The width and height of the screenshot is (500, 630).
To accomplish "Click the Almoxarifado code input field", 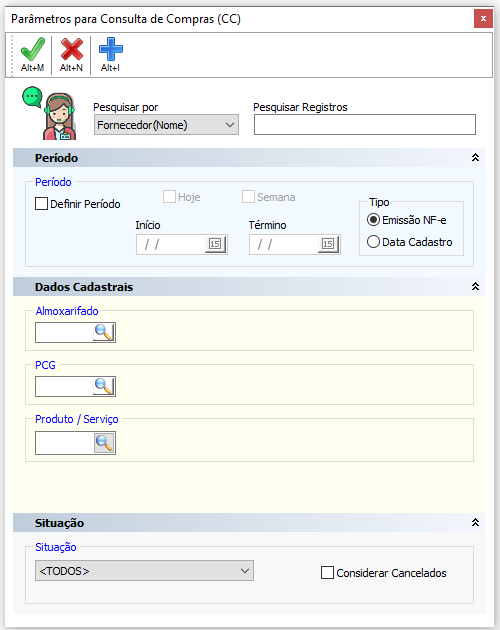I will pos(64,333).
